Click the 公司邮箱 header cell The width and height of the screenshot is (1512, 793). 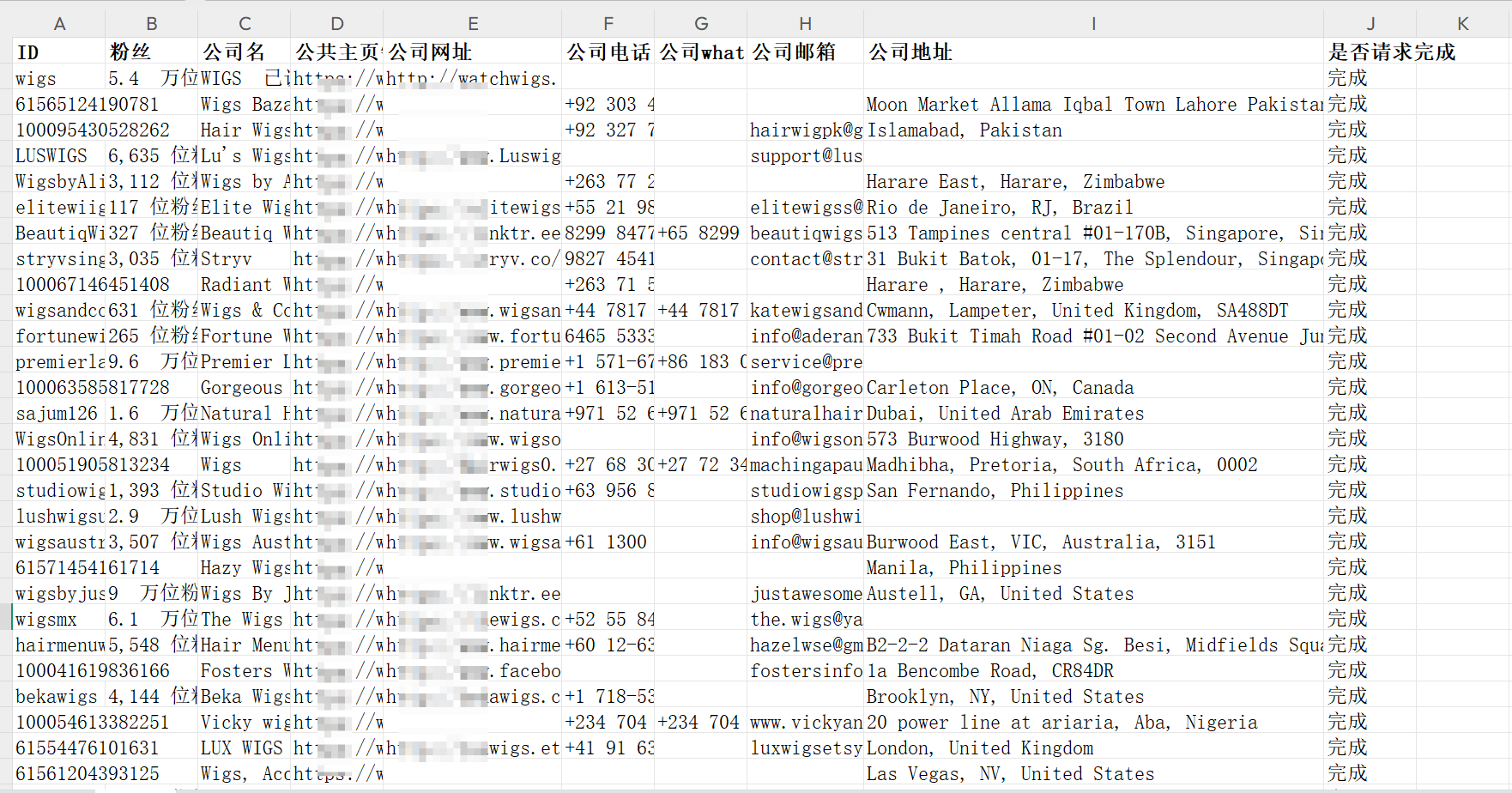[806, 52]
